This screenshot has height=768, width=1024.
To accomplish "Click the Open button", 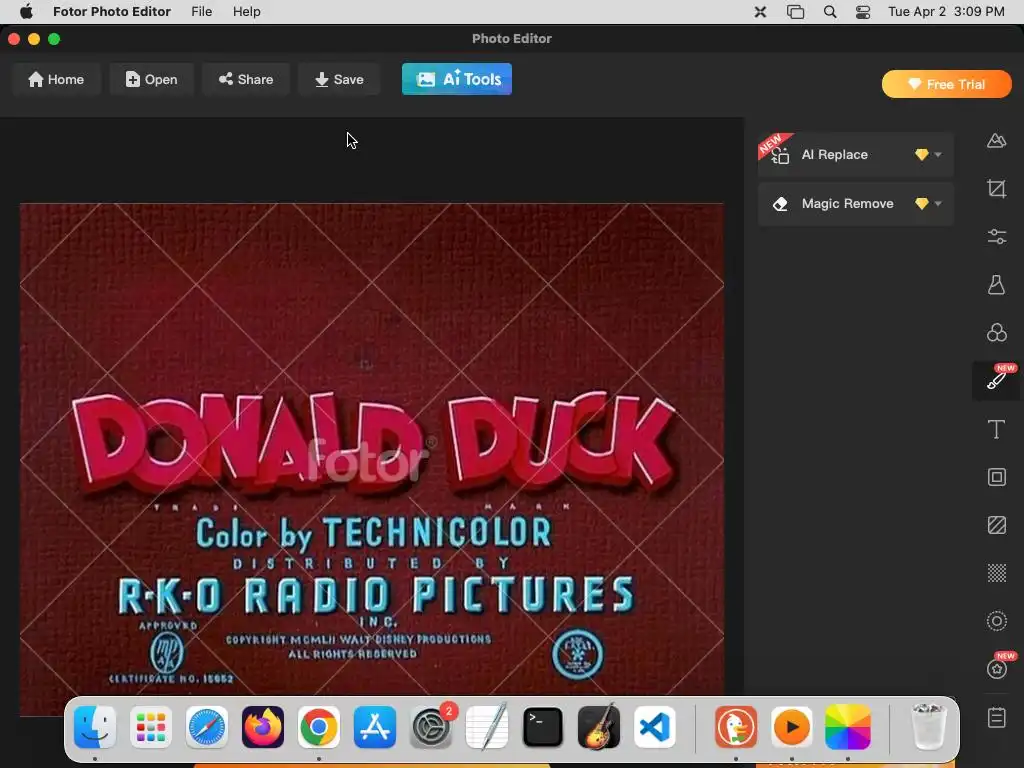I will [152, 80].
